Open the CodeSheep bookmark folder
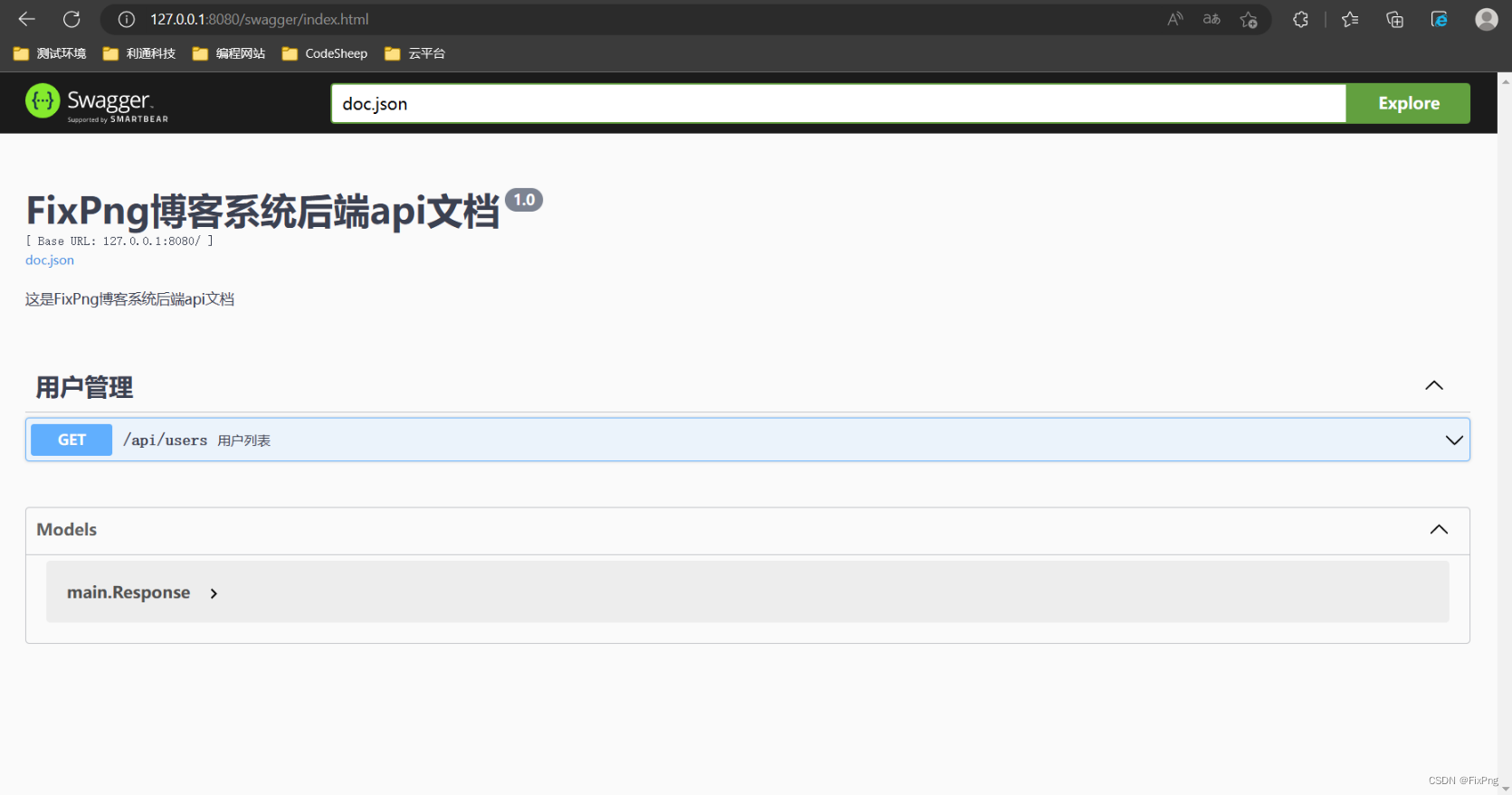The height and width of the screenshot is (795, 1512). tap(325, 53)
